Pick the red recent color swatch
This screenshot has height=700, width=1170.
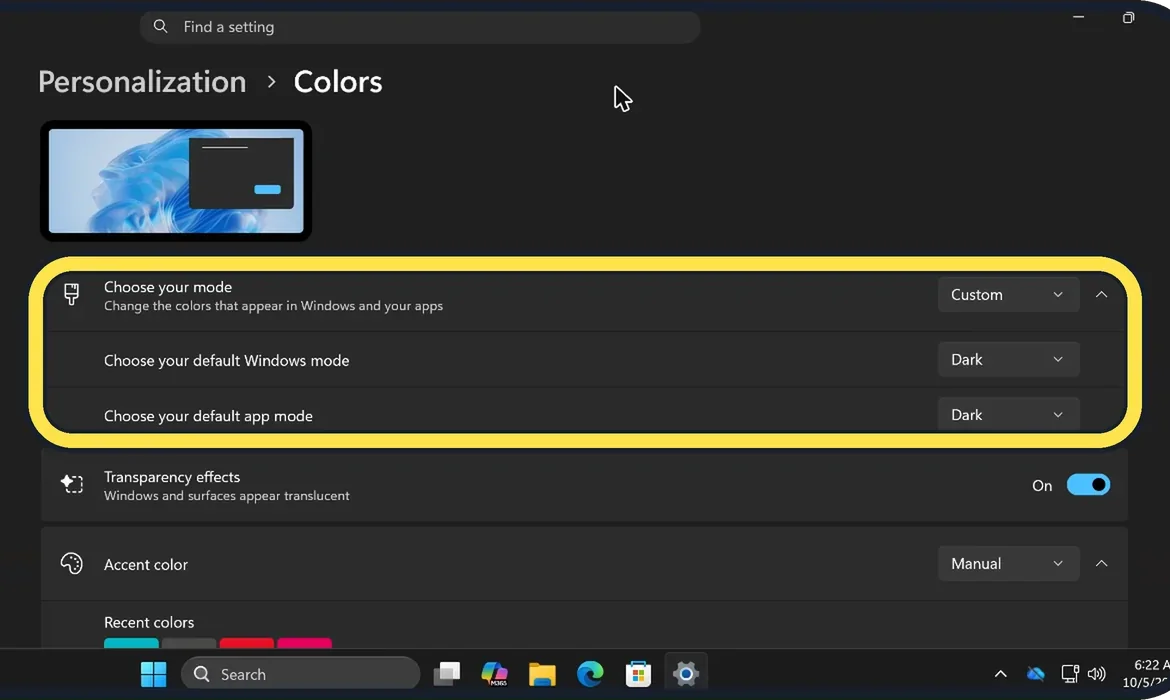pos(246,643)
